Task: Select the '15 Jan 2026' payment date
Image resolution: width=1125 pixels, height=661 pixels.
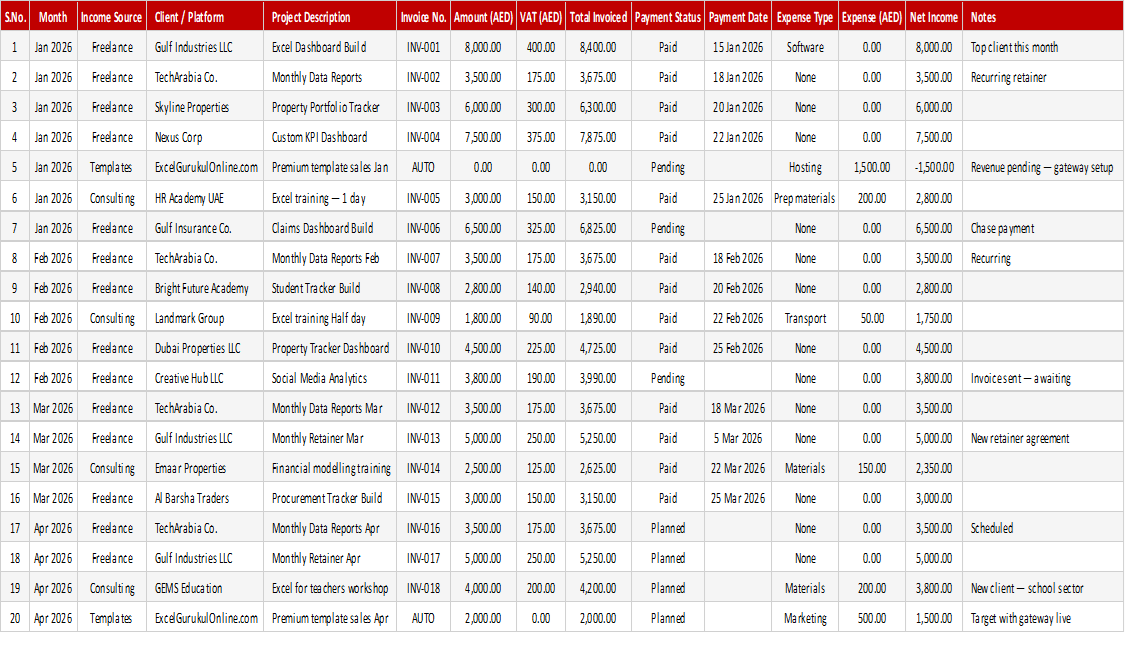Action: 738,47
